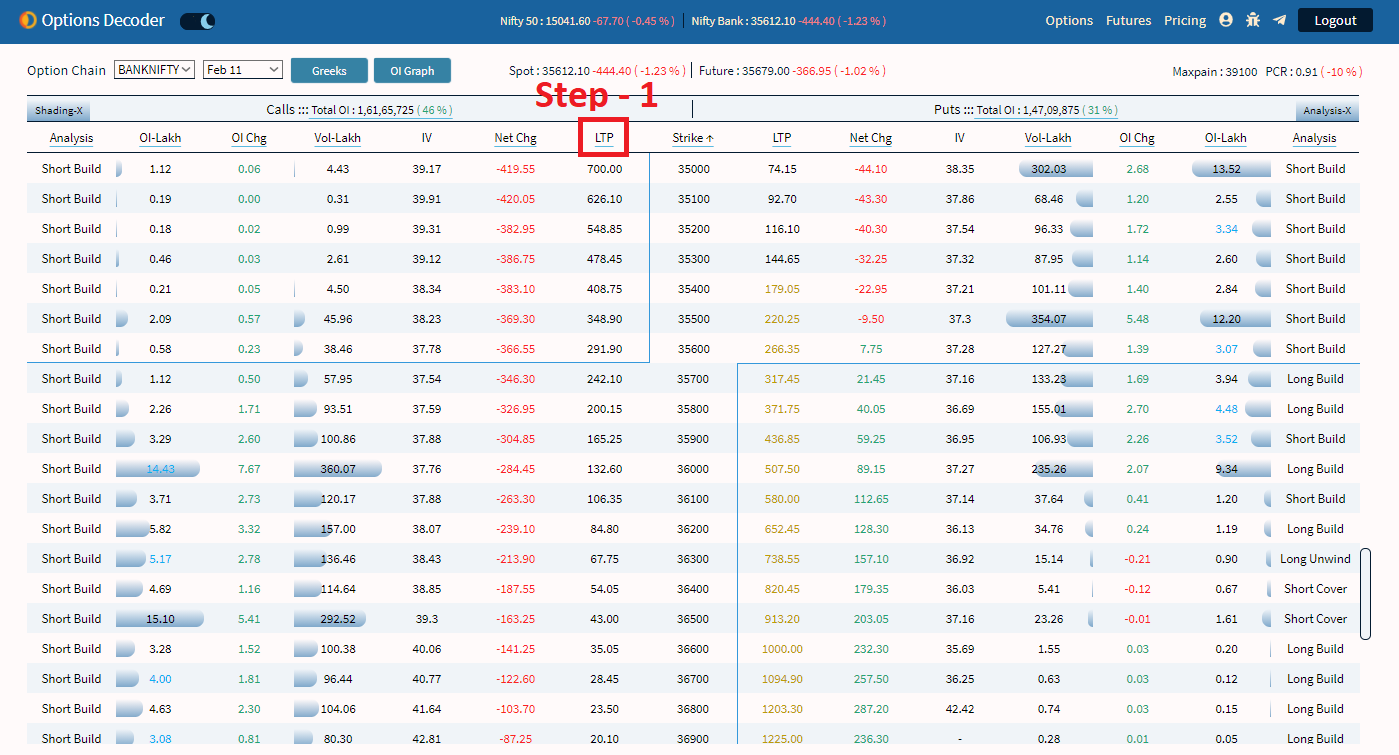Click the Logout button
This screenshot has height=755, width=1399.
(1335, 20)
